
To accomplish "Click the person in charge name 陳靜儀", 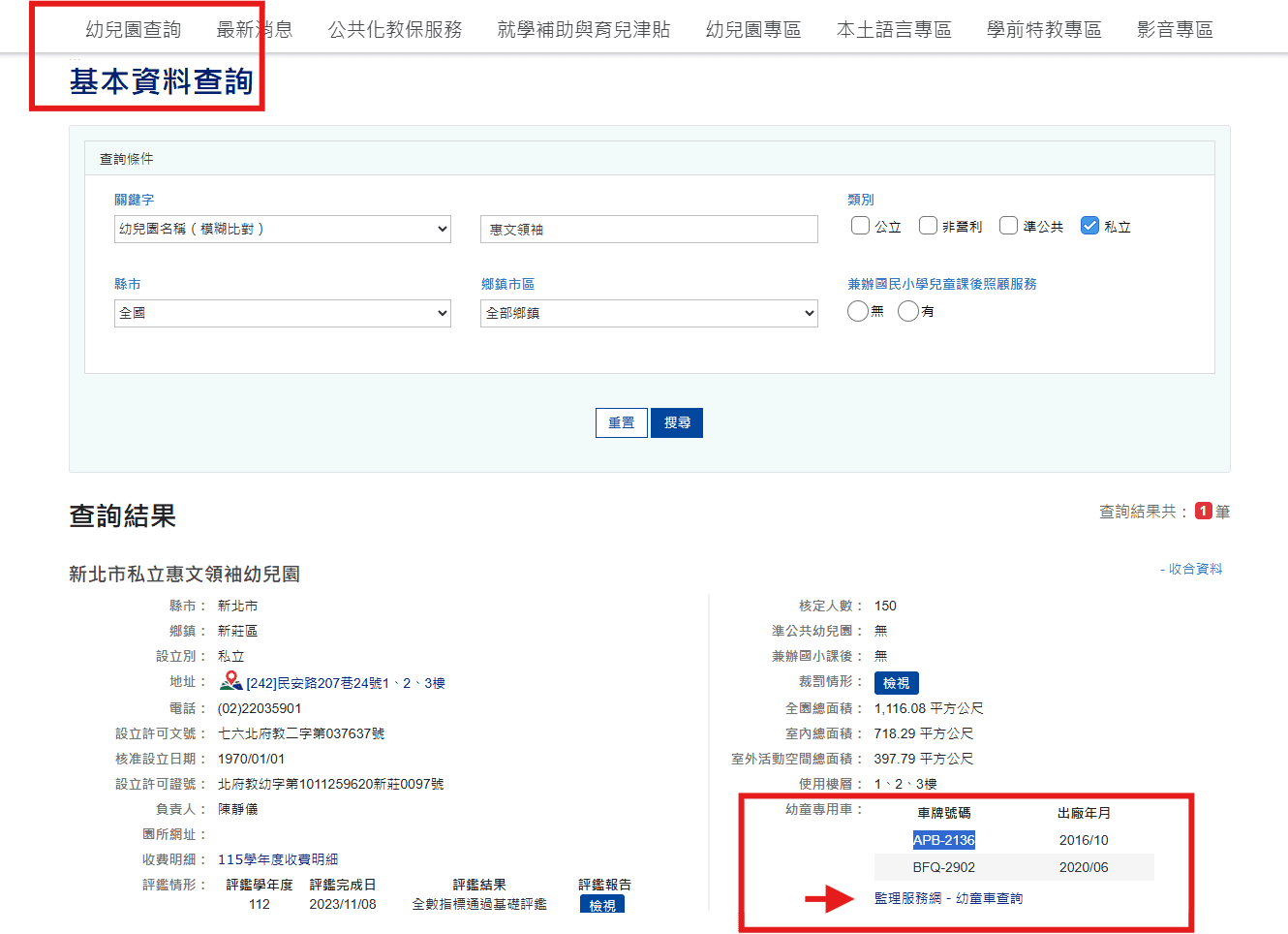I will tap(238, 809).
